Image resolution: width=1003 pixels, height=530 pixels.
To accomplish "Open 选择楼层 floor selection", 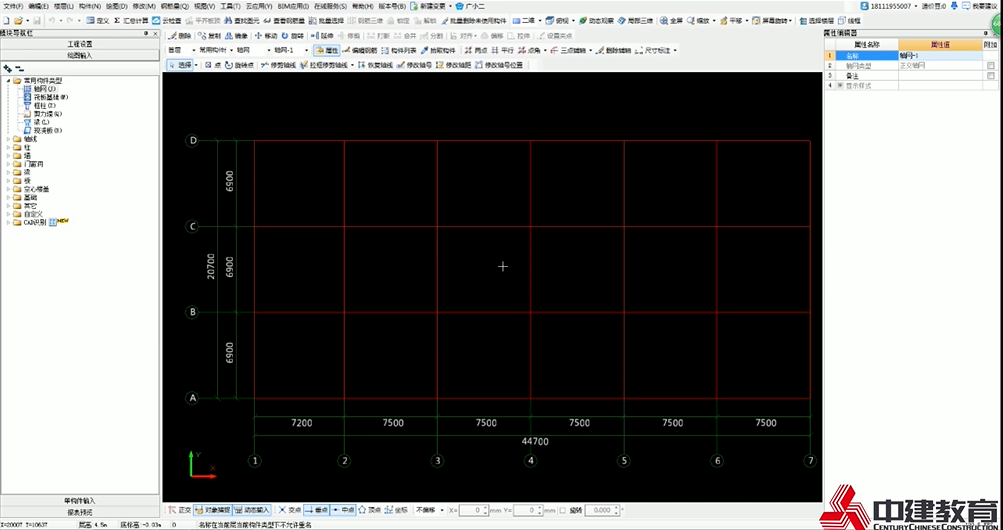I will [816, 20].
